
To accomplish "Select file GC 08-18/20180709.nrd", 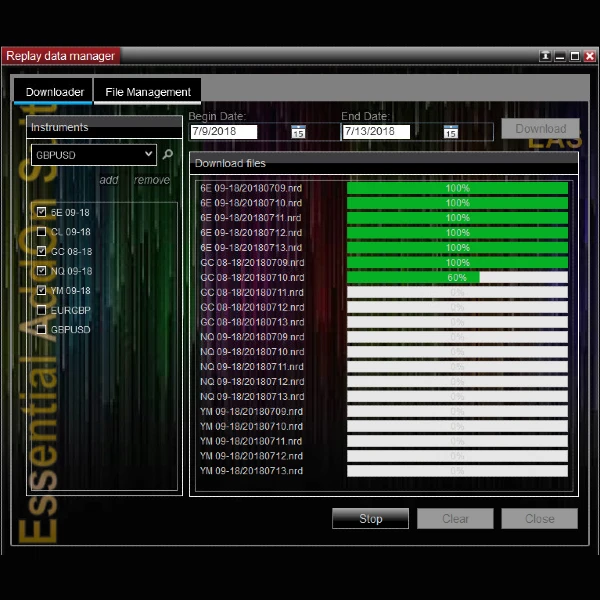I will 252,262.
